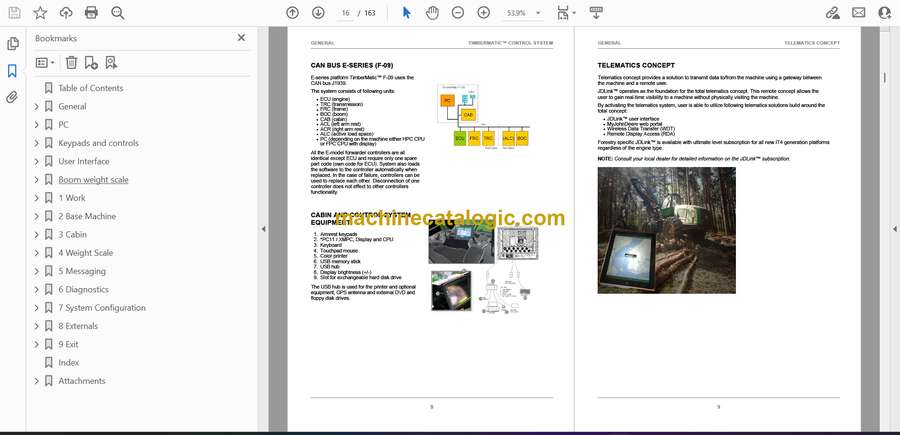Go to the previous page
900x435 pixels.
pyautogui.click(x=293, y=13)
